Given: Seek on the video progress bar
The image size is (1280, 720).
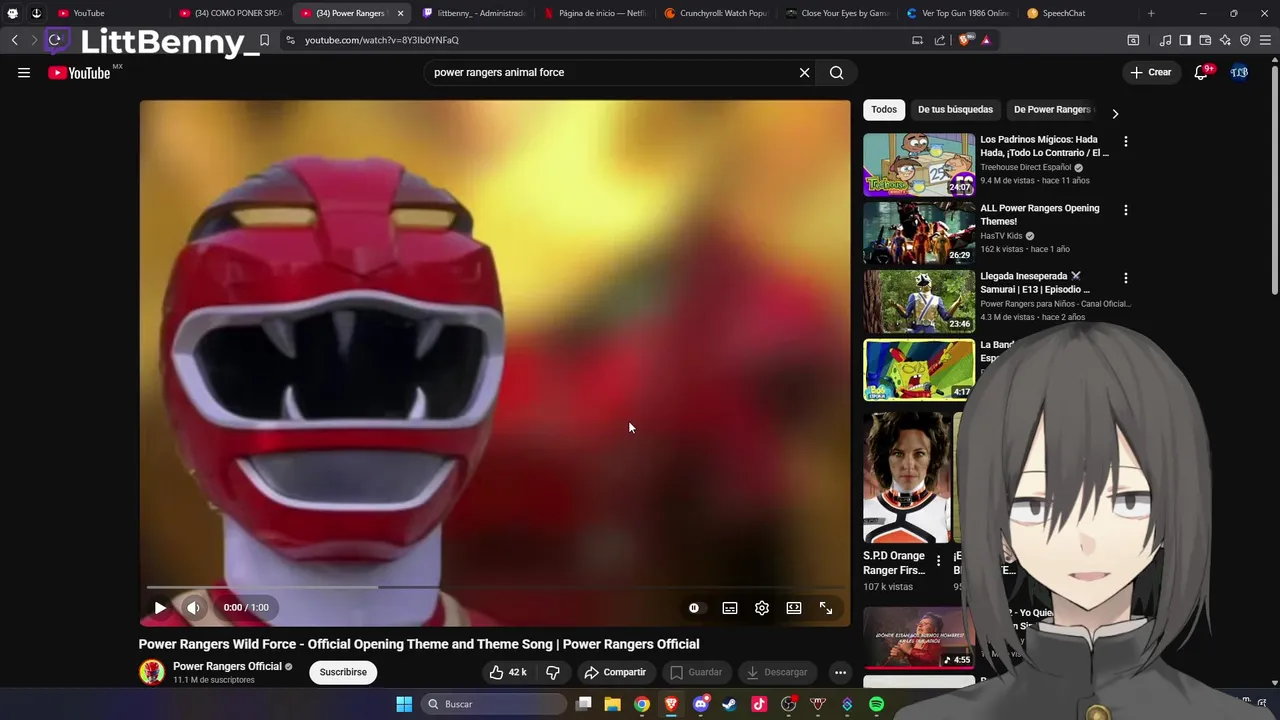Looking at the screenshot, I should [x=495, y=587].
